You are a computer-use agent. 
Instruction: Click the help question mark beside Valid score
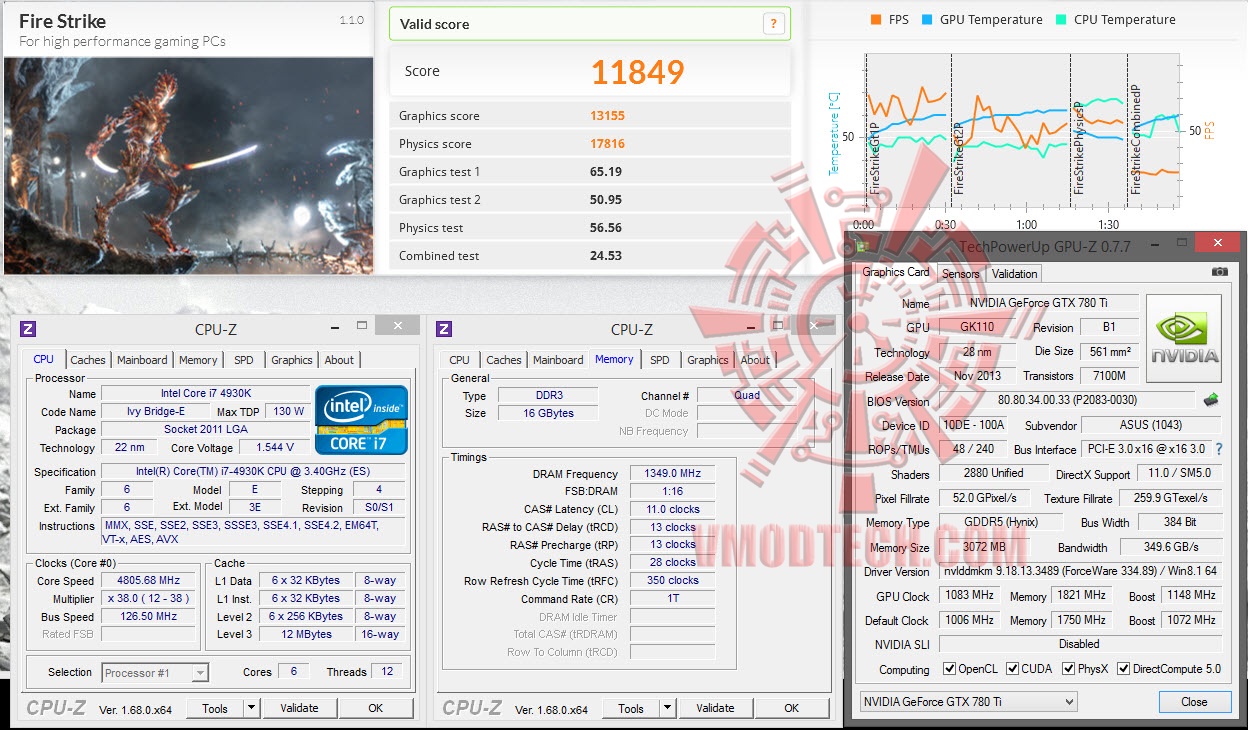(x=772, y=24)
